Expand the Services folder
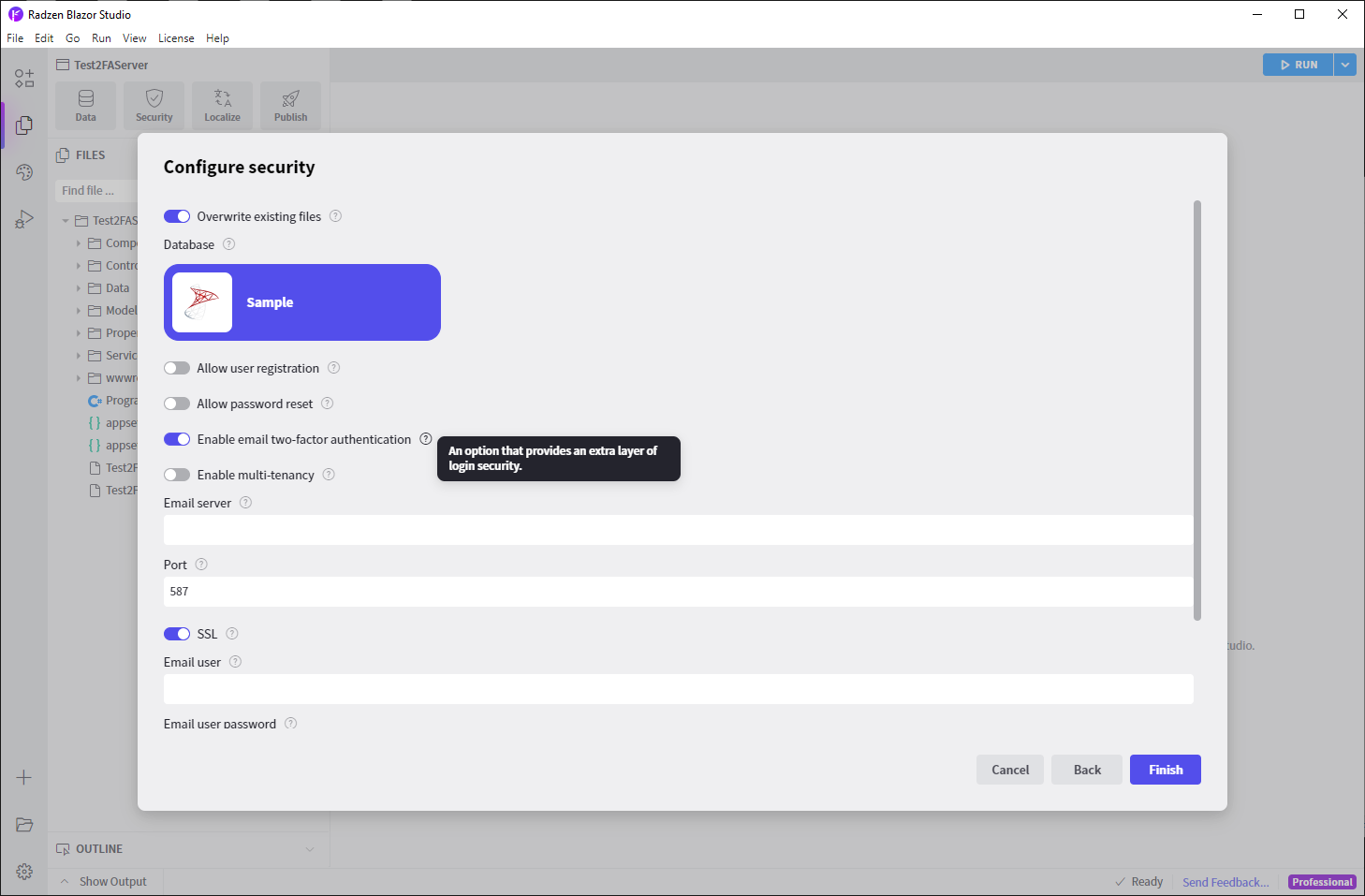The height and width of the screenshot is (896, 1365). [x=79, y=356]
